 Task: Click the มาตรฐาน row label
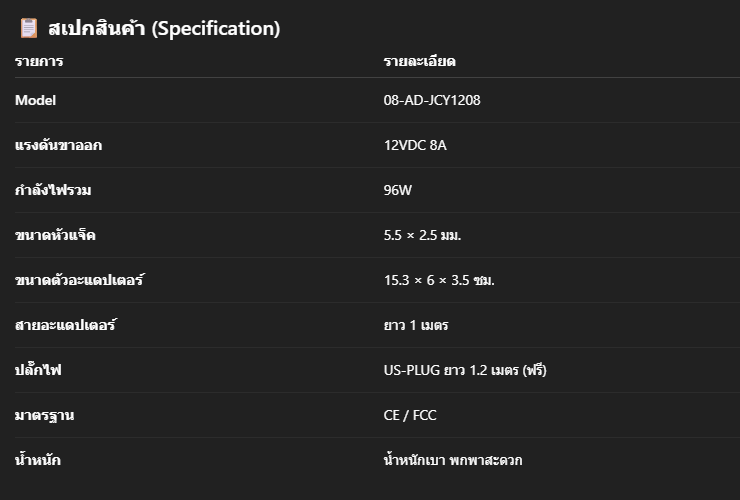44,415
